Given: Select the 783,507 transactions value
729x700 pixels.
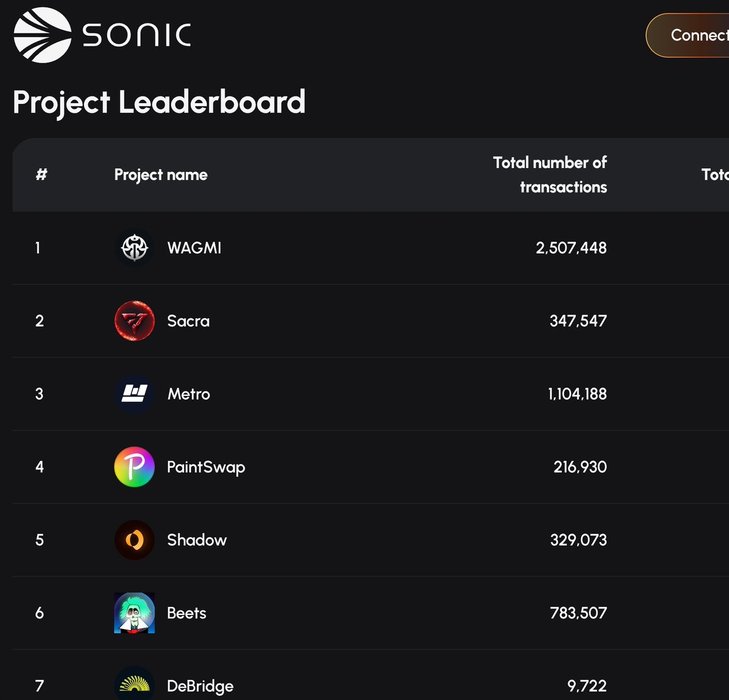Looking at the screenshot, I should tap(578, 613).
